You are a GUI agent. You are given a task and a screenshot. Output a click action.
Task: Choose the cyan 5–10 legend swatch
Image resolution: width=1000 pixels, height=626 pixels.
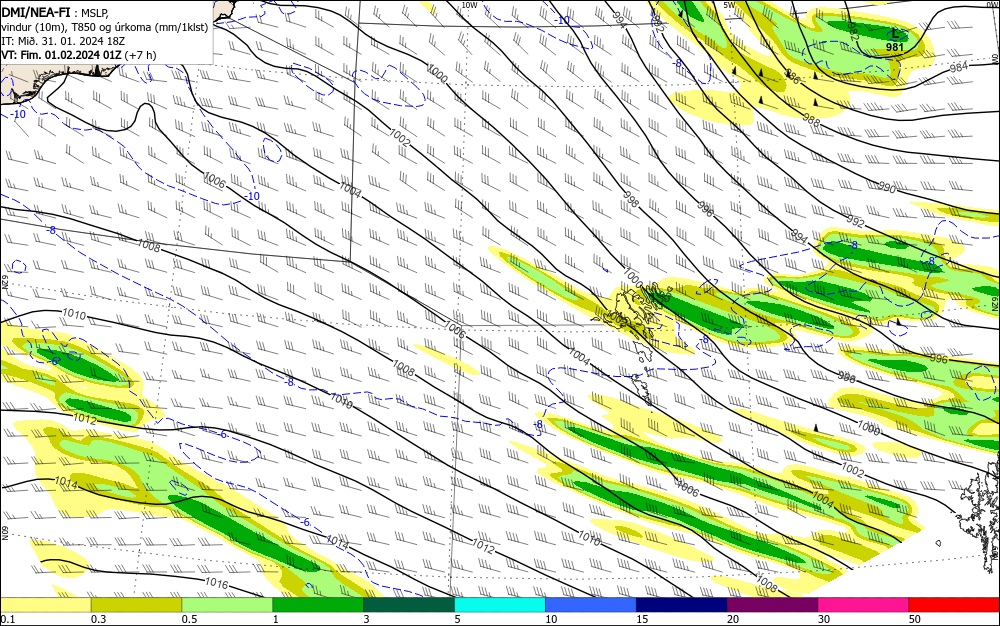[500, 605]
